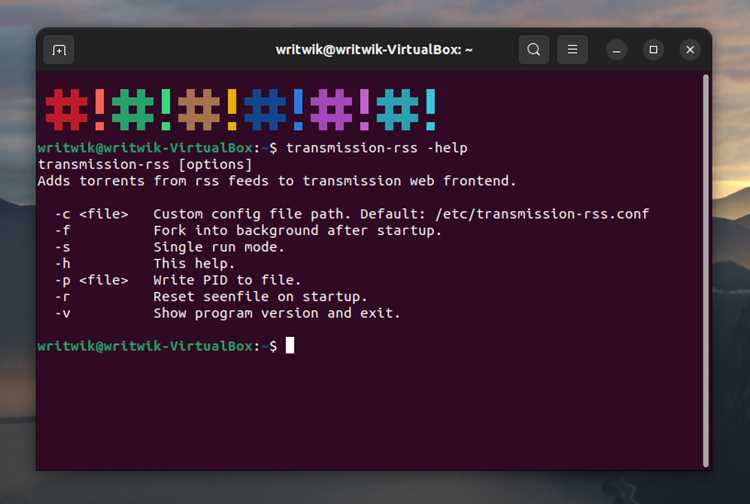This screenshot has width=750, height=504.
Task: Maximize the terminal window
Action: [653, 50]
